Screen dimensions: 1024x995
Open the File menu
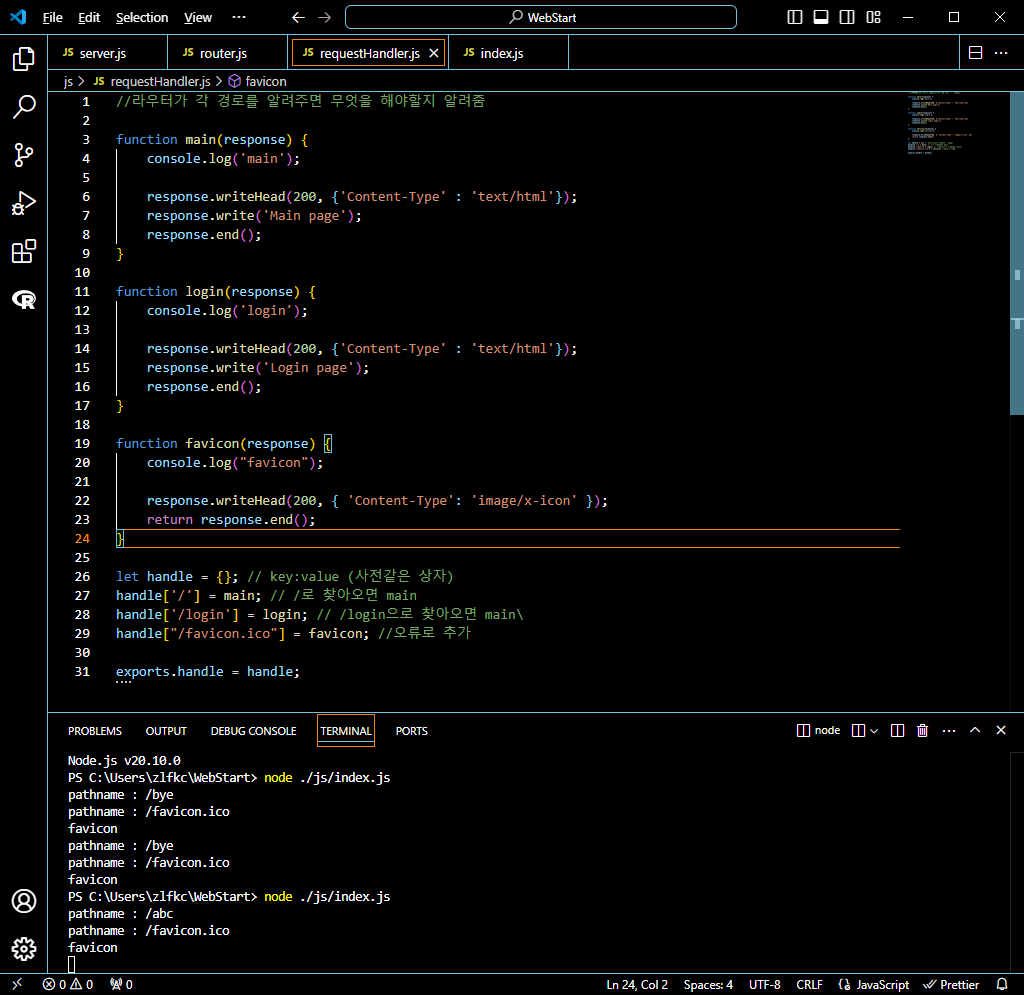[x=52, y=18]
